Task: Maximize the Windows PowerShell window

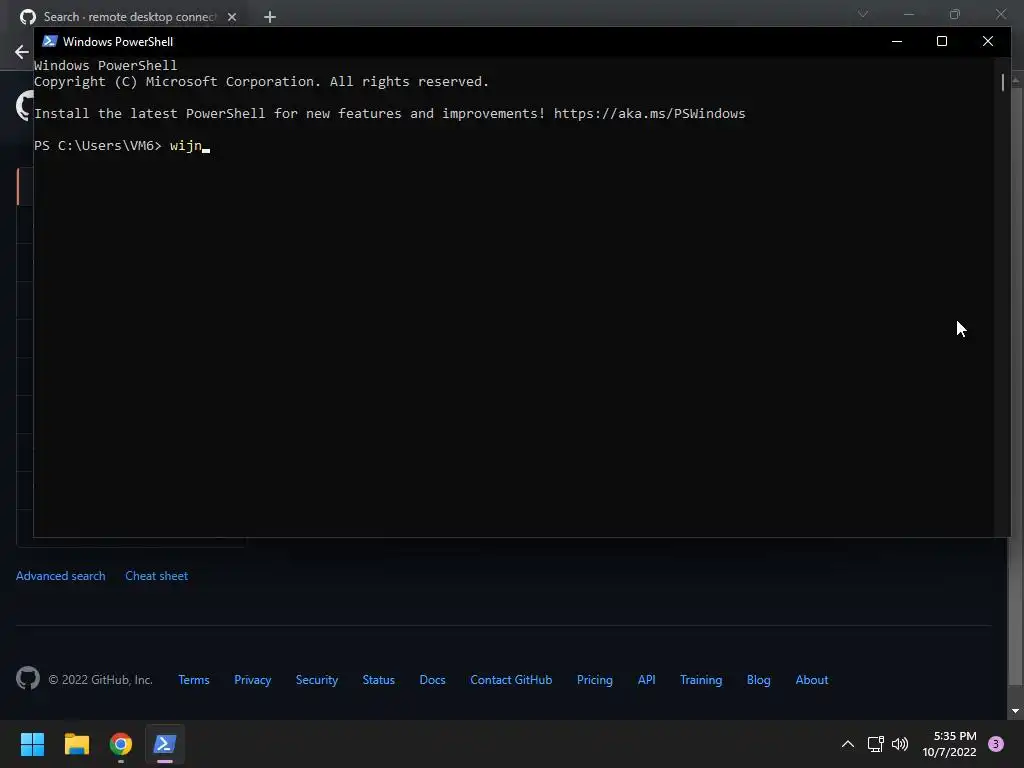Action: click(942, 41)
